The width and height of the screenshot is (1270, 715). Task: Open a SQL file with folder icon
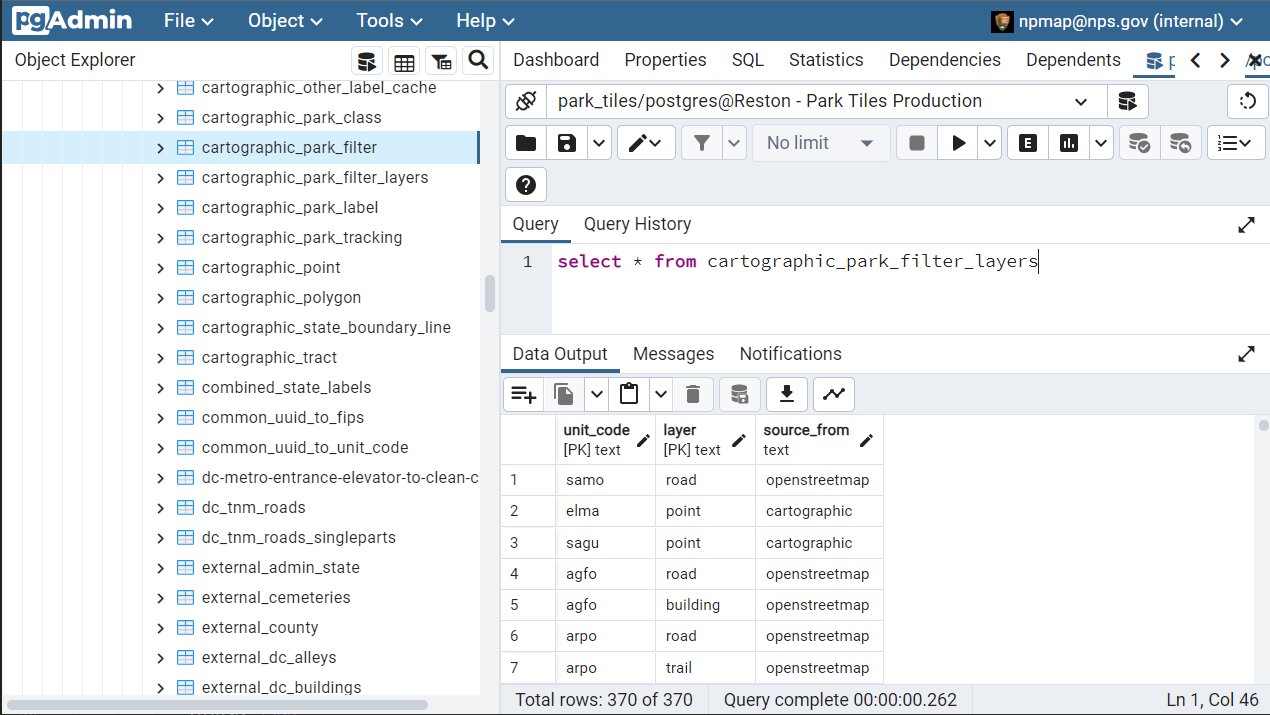526,143
